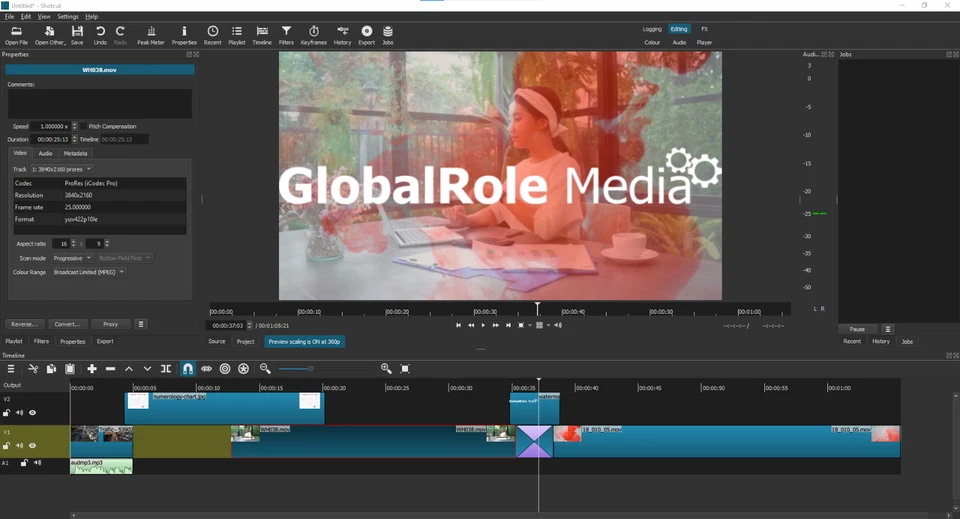Viewport: 960px width, 519px height.
Task: Paste clip in timeline toolbar
Action: 70,368
